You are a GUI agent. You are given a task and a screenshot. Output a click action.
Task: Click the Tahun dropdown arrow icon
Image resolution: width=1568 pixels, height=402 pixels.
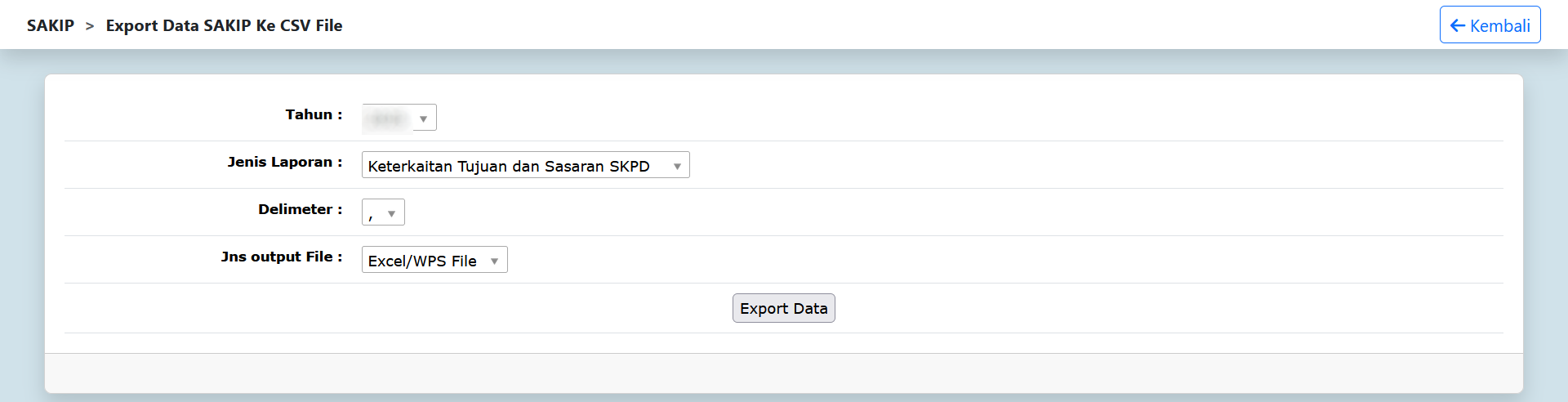[423, 118]
